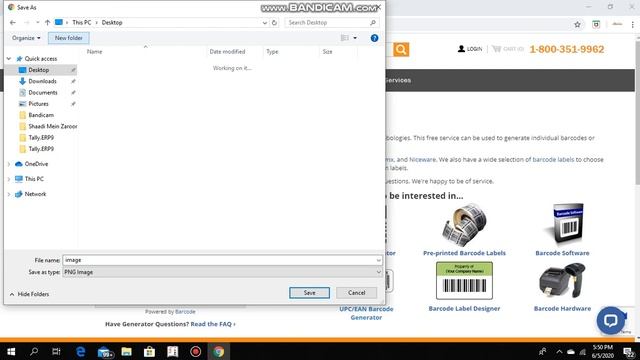This screenshot has height=360, width=640.
Task: Open the File name dropdown arrow
Action: pyautogui.click(x=379, y=260)
